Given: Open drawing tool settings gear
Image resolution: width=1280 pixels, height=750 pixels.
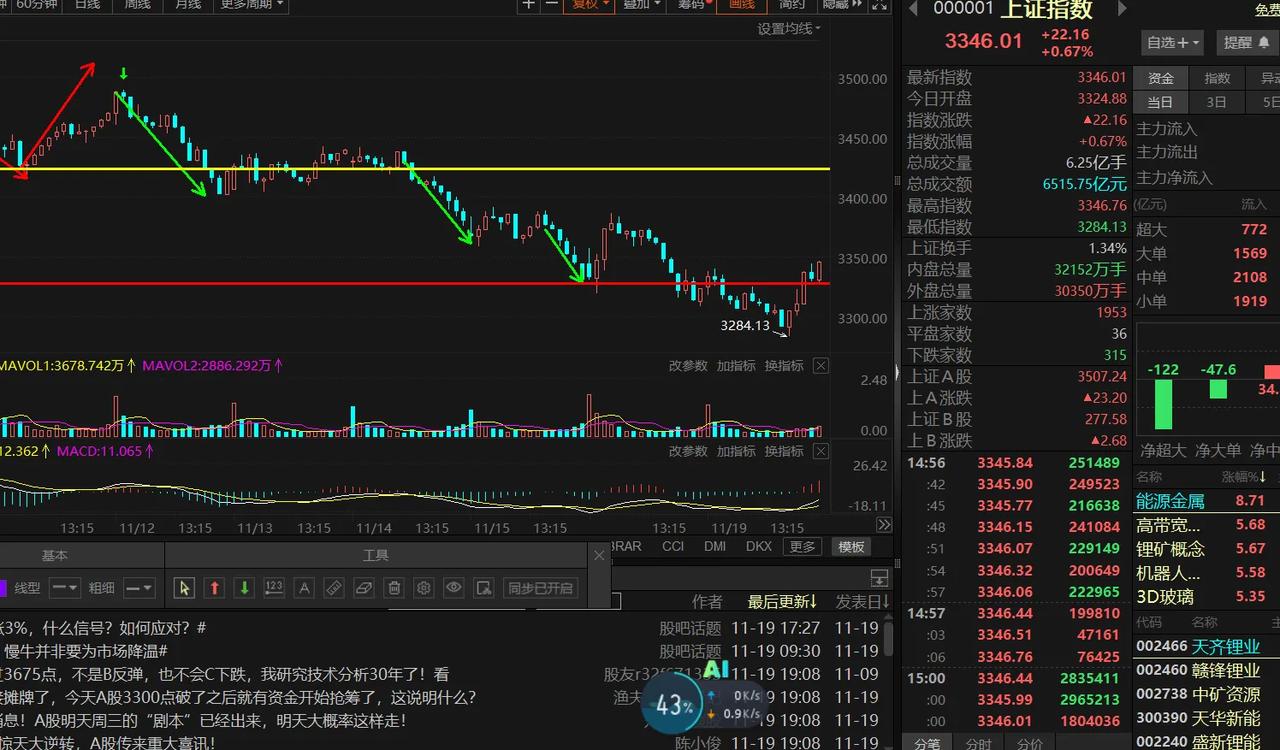Looking at the screenshot, I should tap(424, 588).
